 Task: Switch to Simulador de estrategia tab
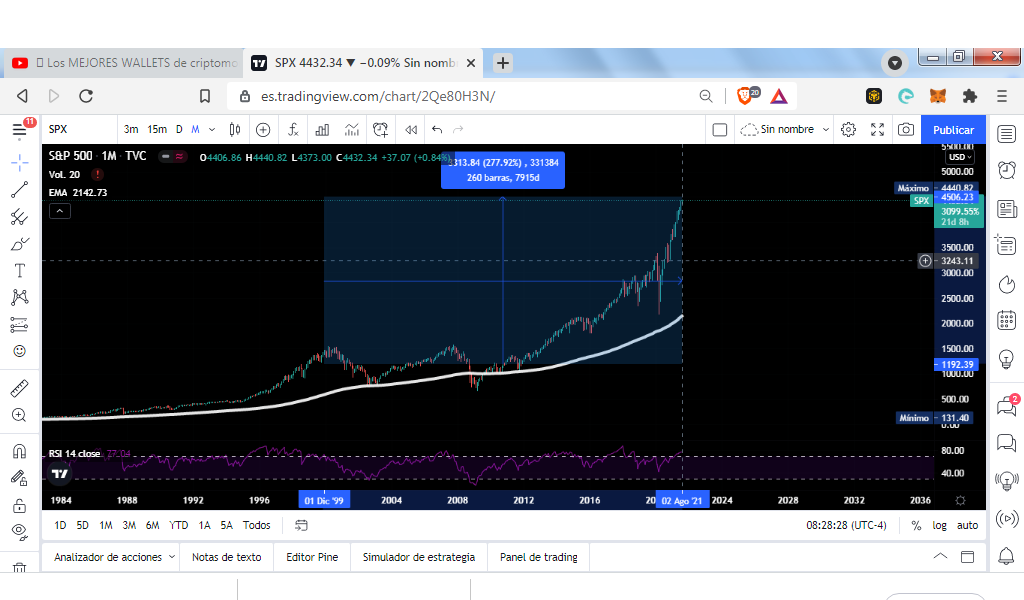(x=419, y=557)
